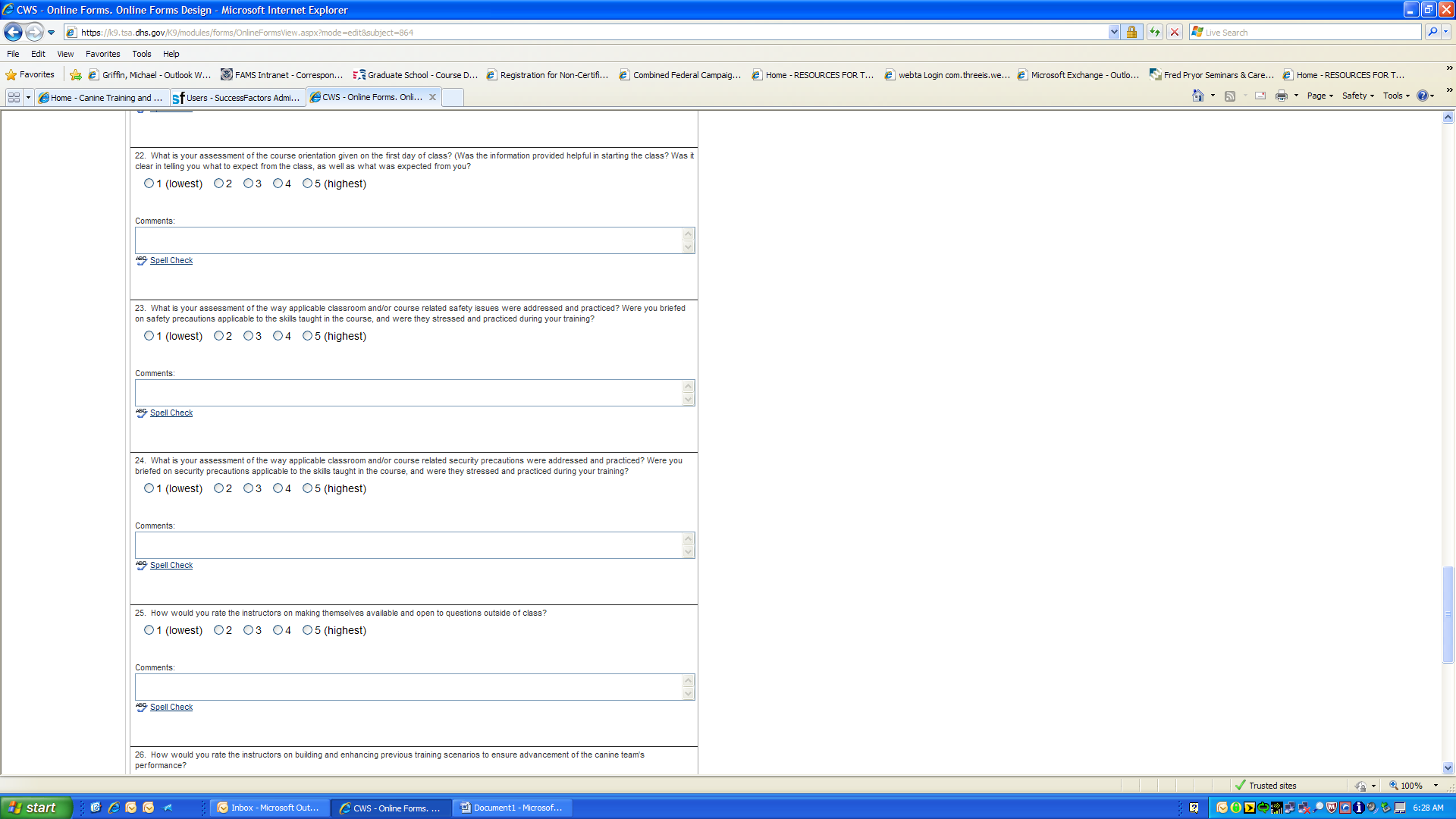Click the security lock icon in address bar
Viewport: 1456px width, 819px height.
[1131, 32]
